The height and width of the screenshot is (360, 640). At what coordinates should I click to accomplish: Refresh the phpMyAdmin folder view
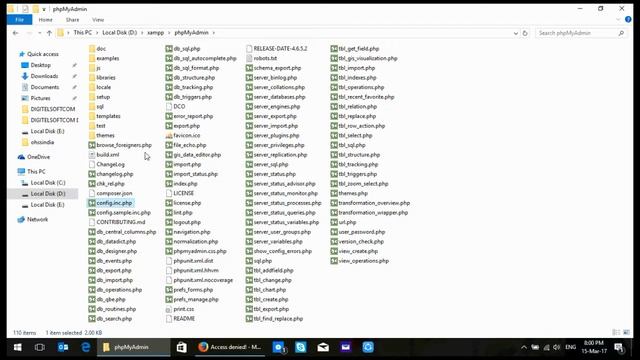pos(525,33)
